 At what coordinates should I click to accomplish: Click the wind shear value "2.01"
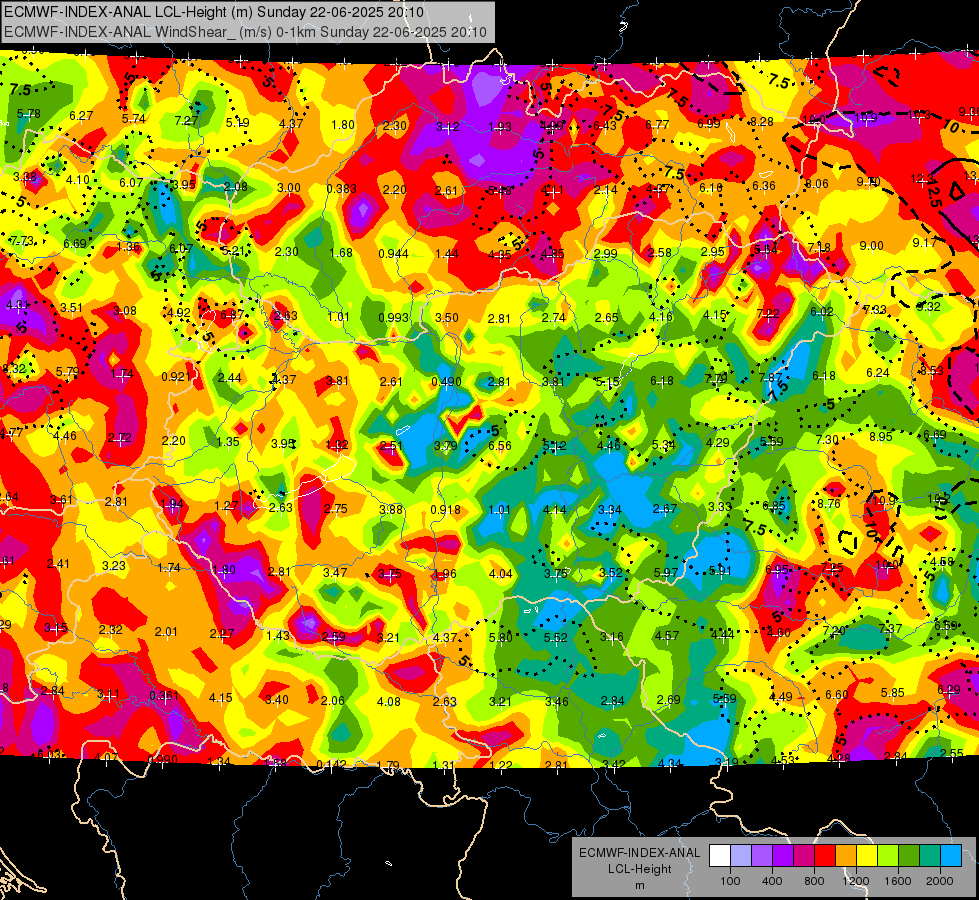click(166, 631)
